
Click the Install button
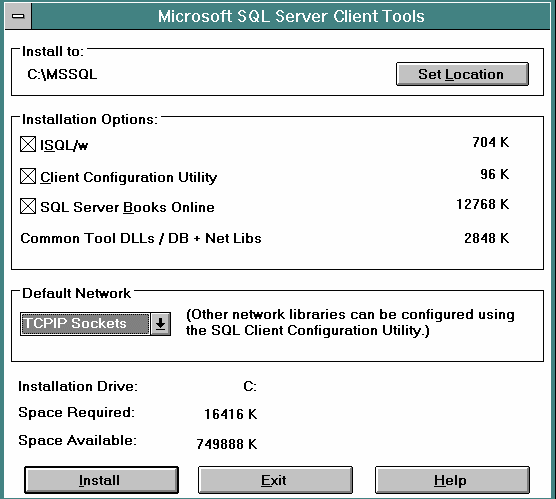(101, 480)
